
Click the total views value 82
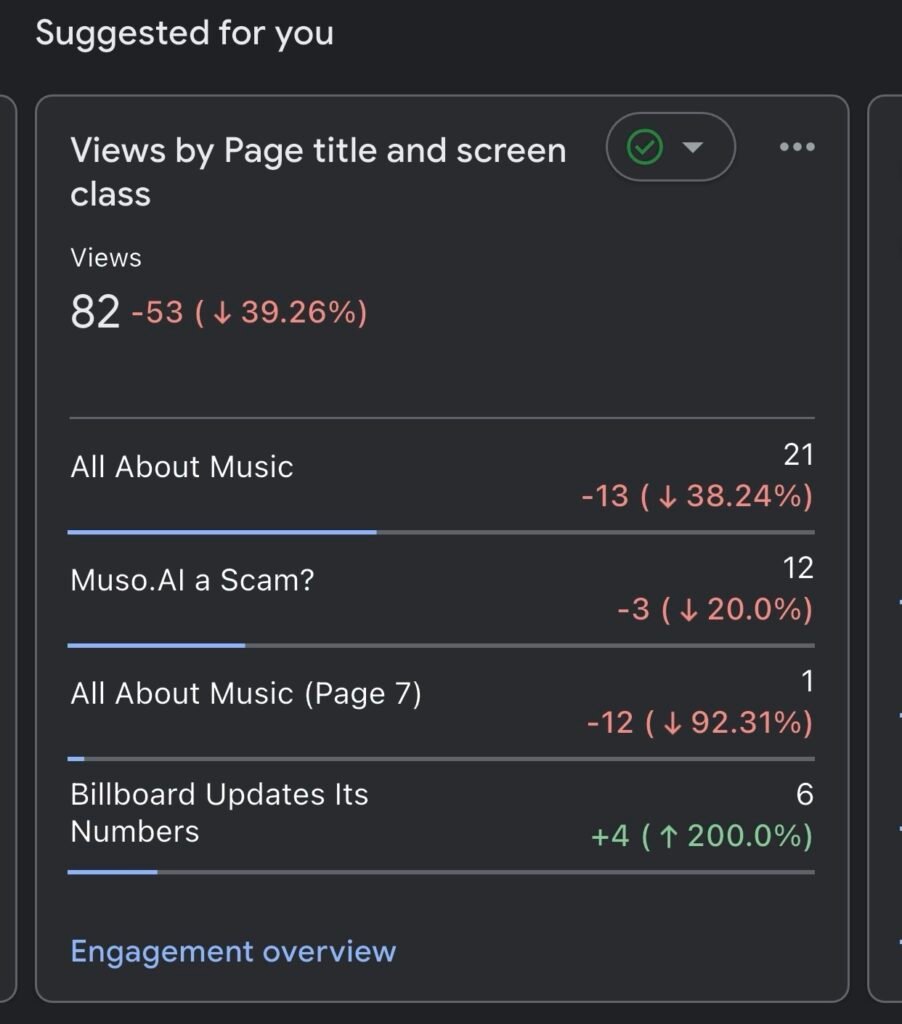coord(95,312)
